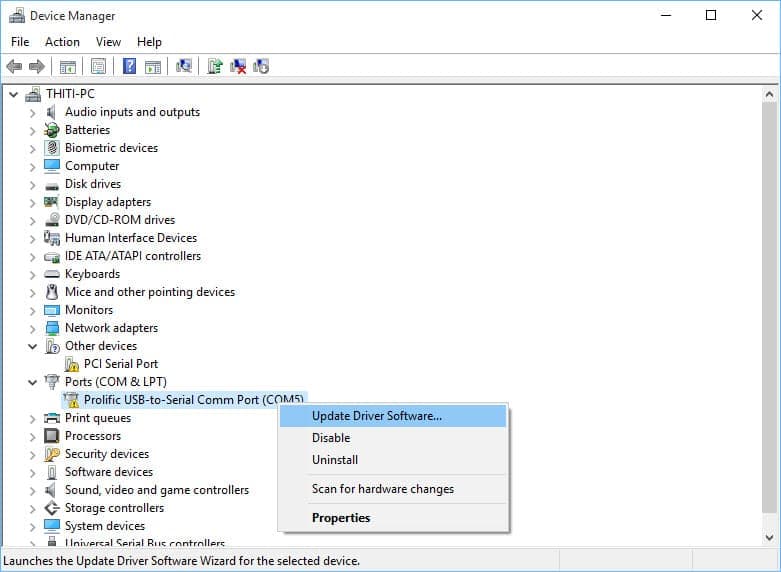Click the PCI Serial Port warning icon
Image resolution: width=781 pixels, height=572 pixels.
pyautogui.click(x=72, y=364)
